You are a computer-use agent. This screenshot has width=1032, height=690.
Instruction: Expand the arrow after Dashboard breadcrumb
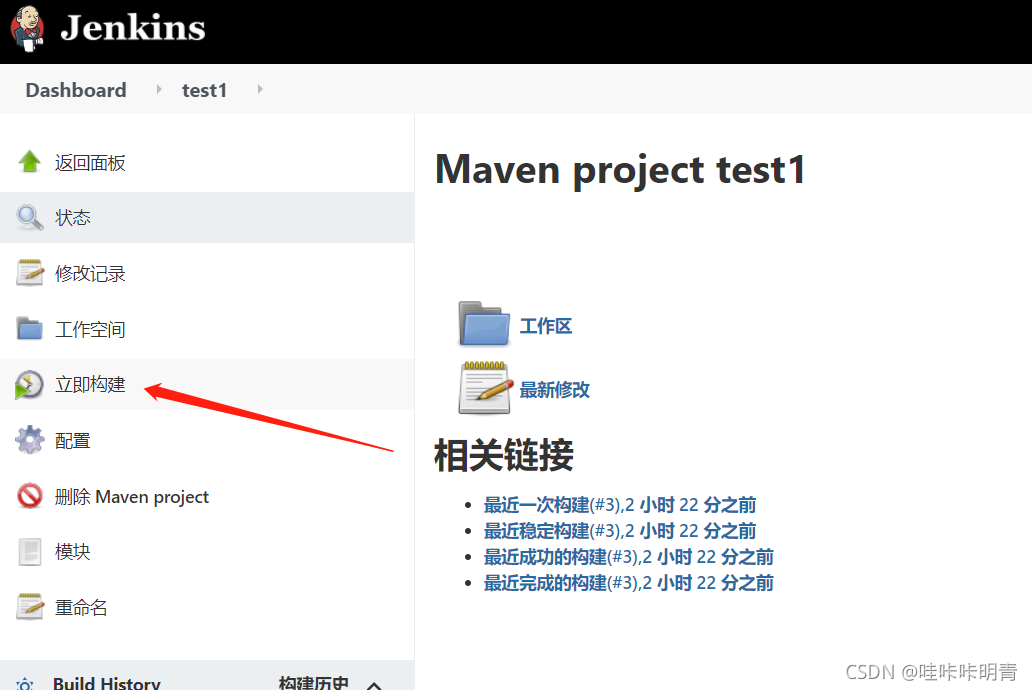point(159,89)
